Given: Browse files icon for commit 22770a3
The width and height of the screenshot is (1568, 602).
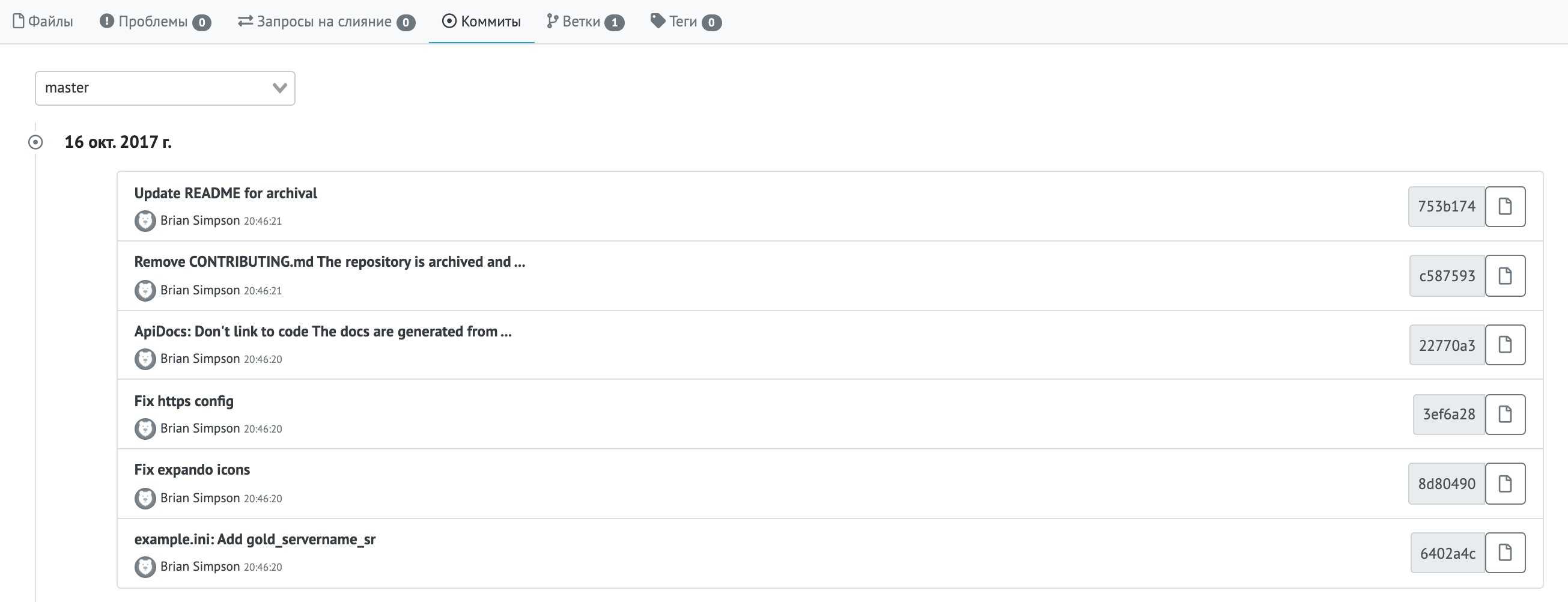Looking at the screenshot, I should (1505, 345).
